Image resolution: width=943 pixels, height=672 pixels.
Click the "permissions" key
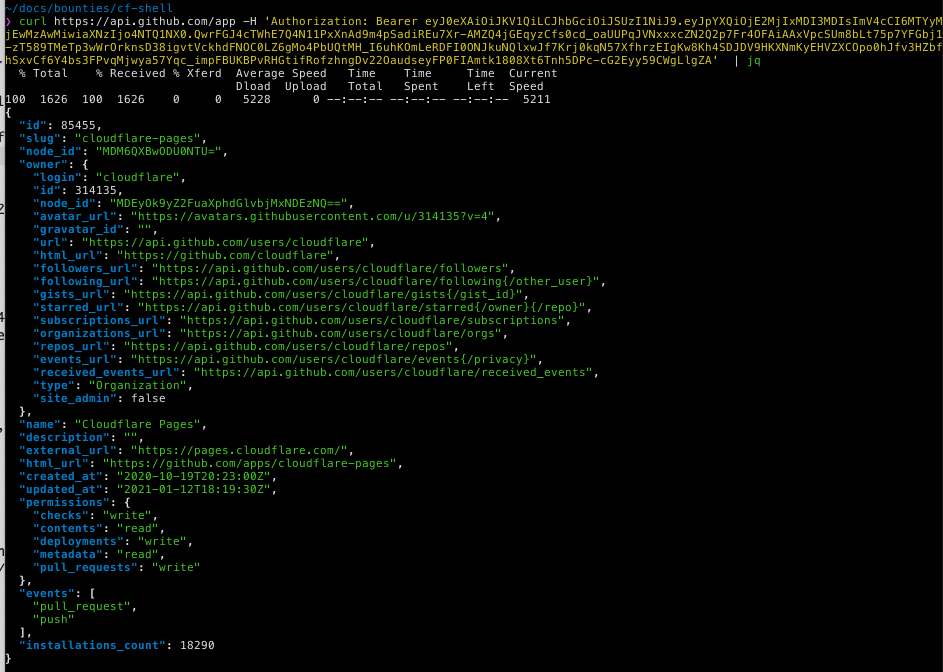pos(64,503)
